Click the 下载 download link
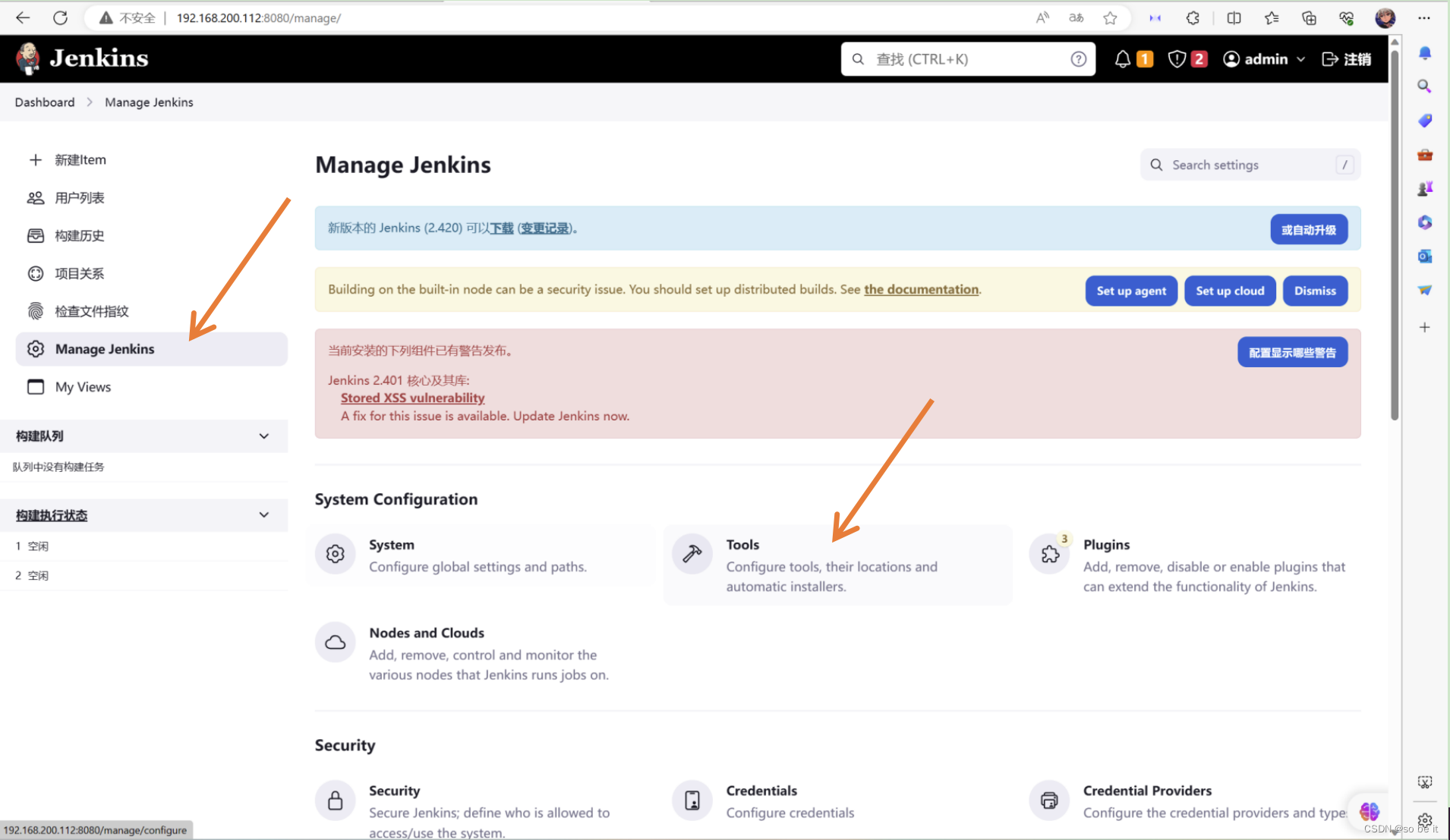The height and width of the screenshot is (840, 1450). (x=502, y=228)
